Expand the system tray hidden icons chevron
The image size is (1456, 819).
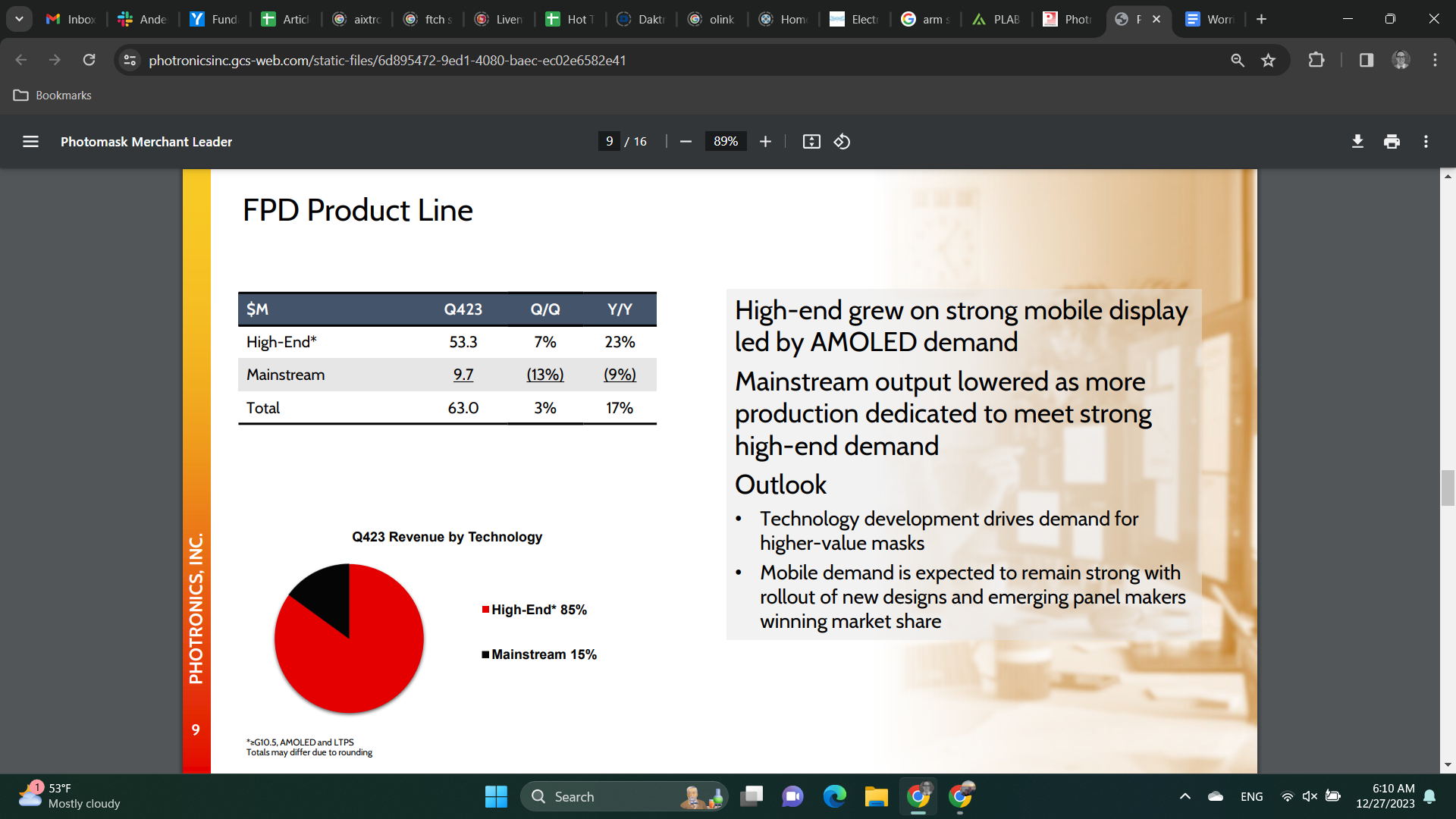pos(1185,796)
